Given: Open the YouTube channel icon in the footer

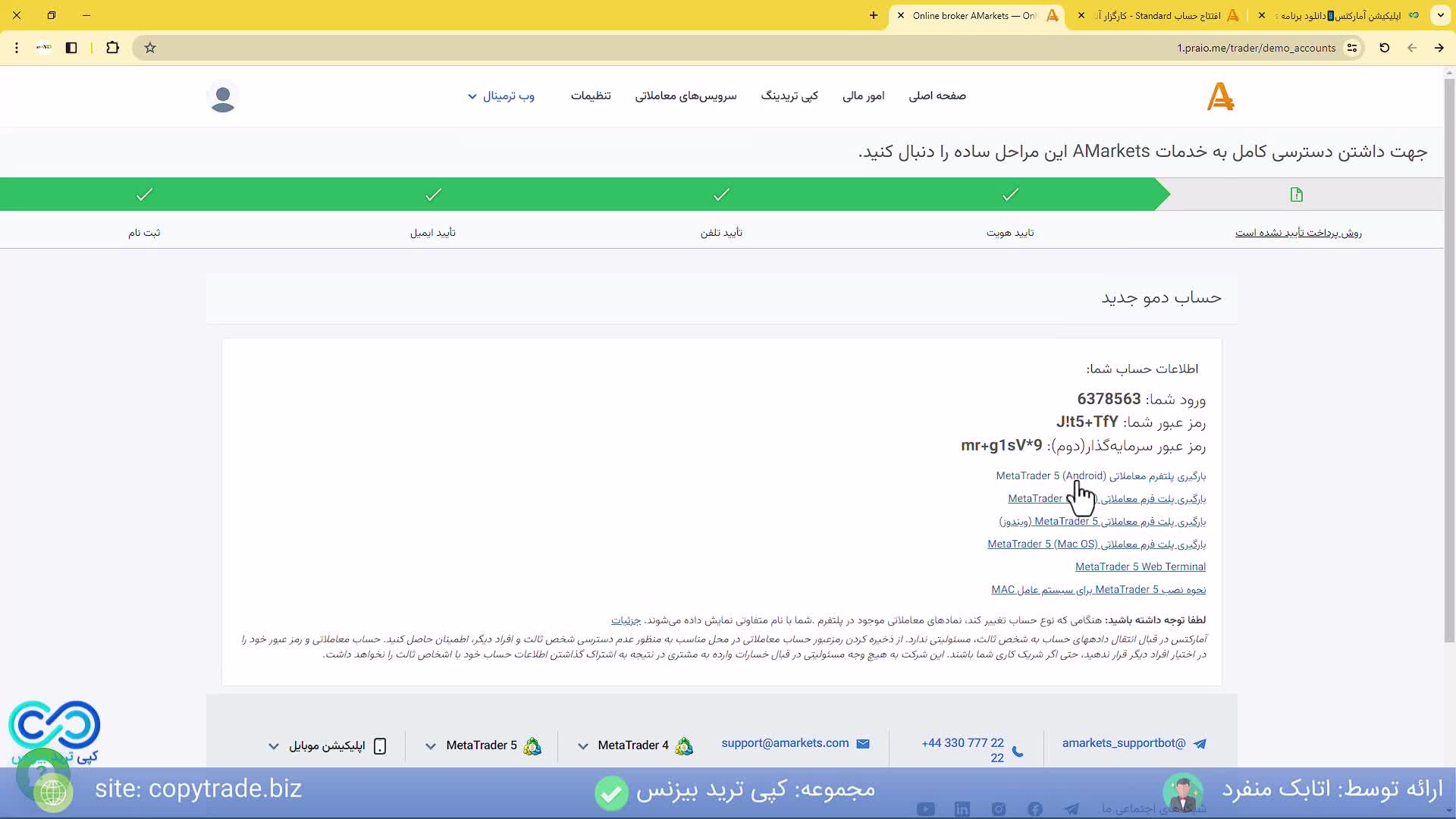Looking at the screenshot, I should [926, 809].
